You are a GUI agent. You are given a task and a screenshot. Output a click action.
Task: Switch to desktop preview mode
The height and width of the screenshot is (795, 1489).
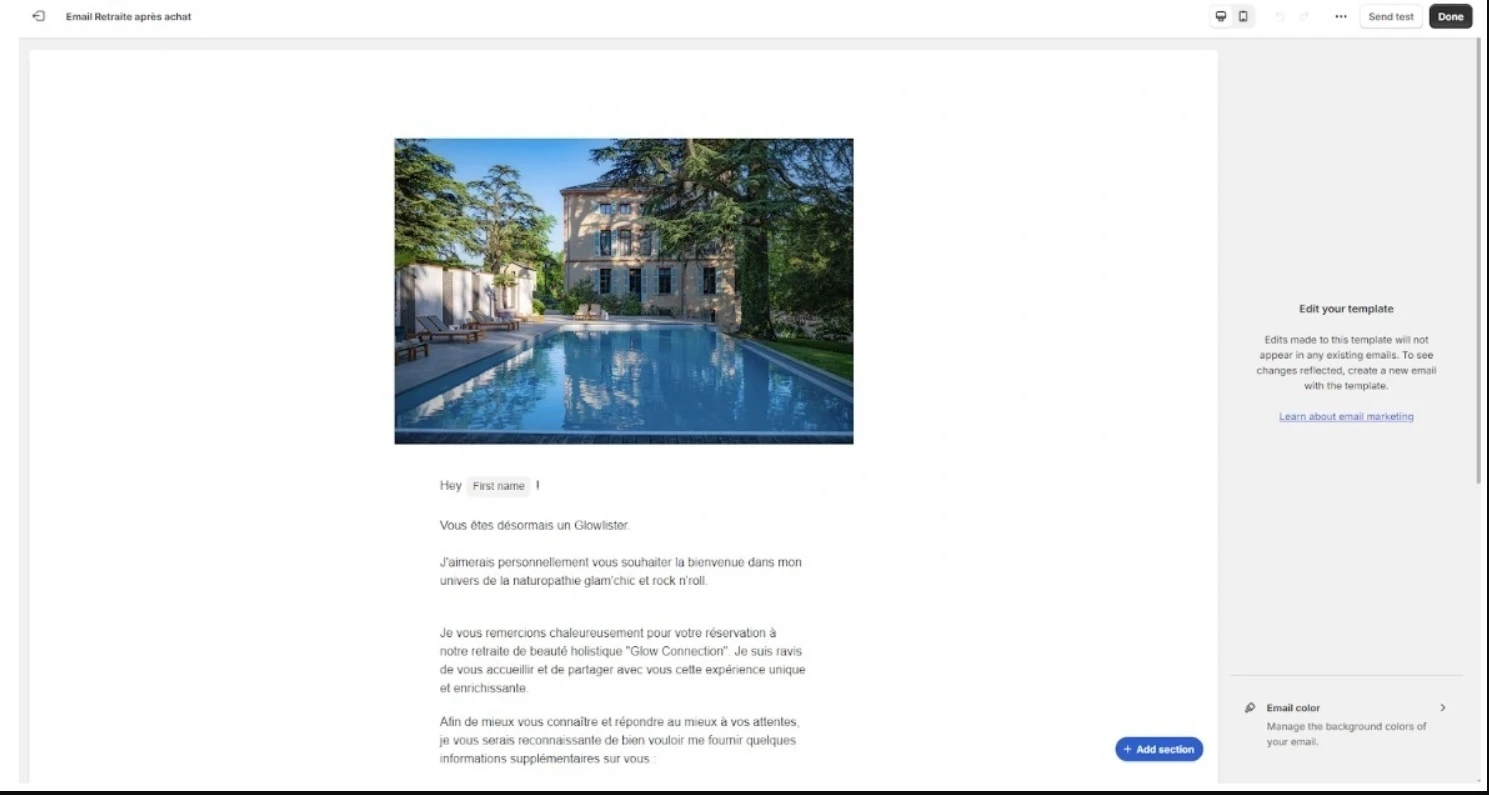(x=1221, y=17)
